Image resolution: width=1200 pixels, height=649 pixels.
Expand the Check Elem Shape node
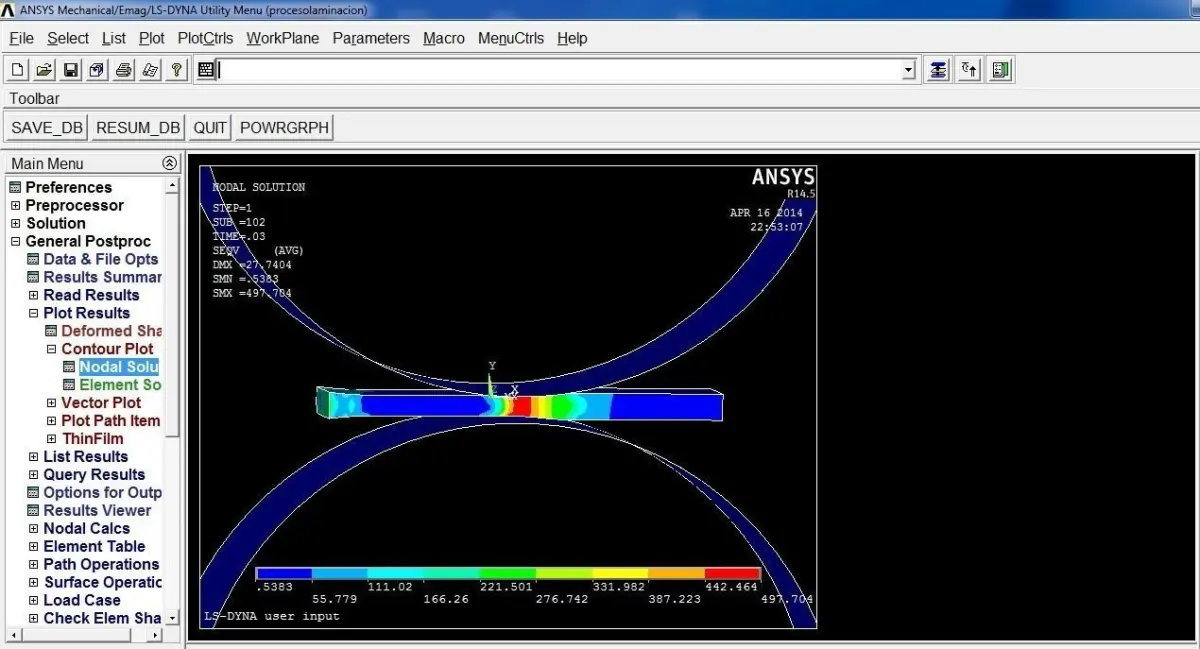coord(33,618)
